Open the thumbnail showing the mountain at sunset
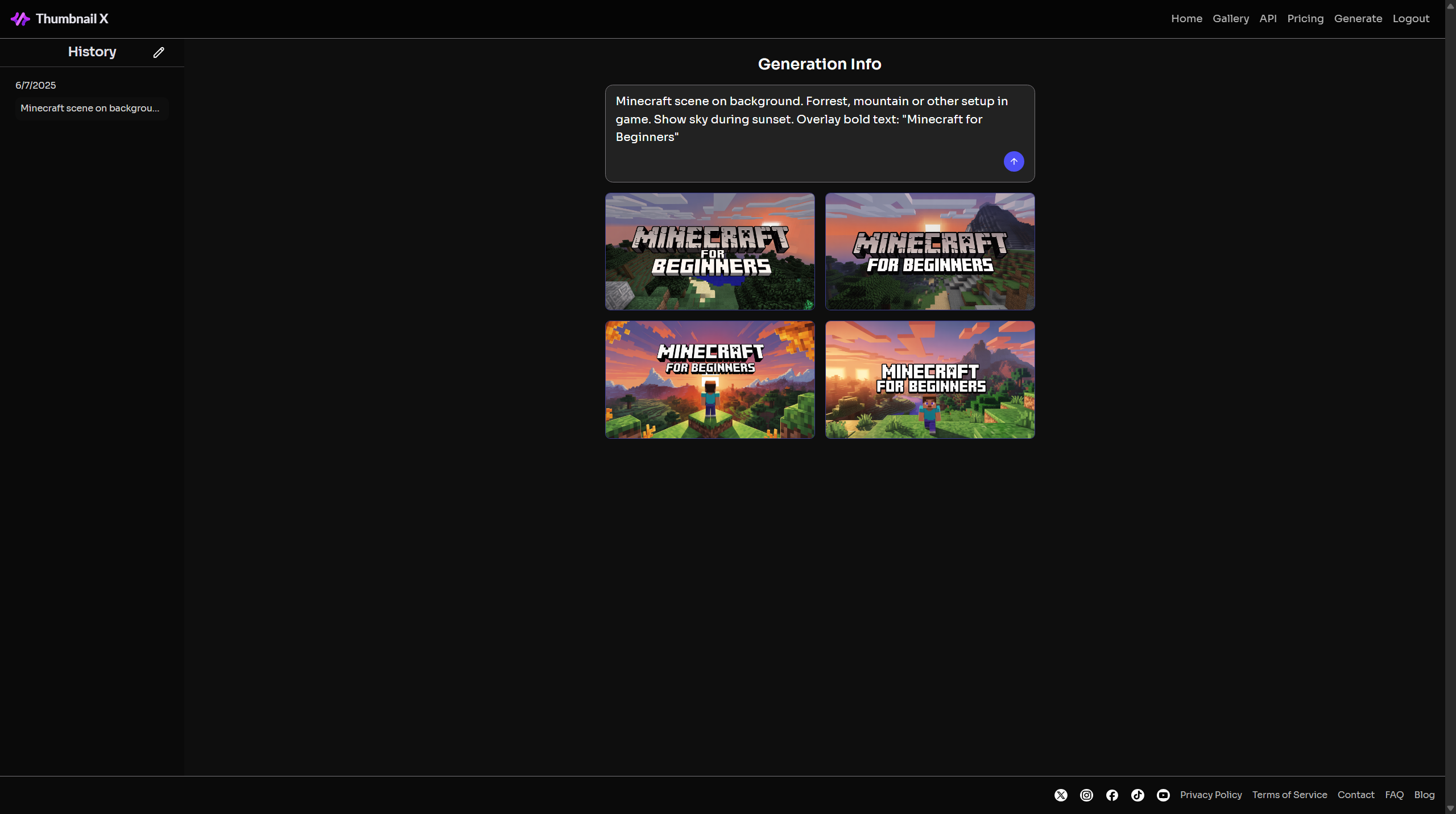Image resolution: width=1456 pixels, height=814 pixels. tap(930, 251)
